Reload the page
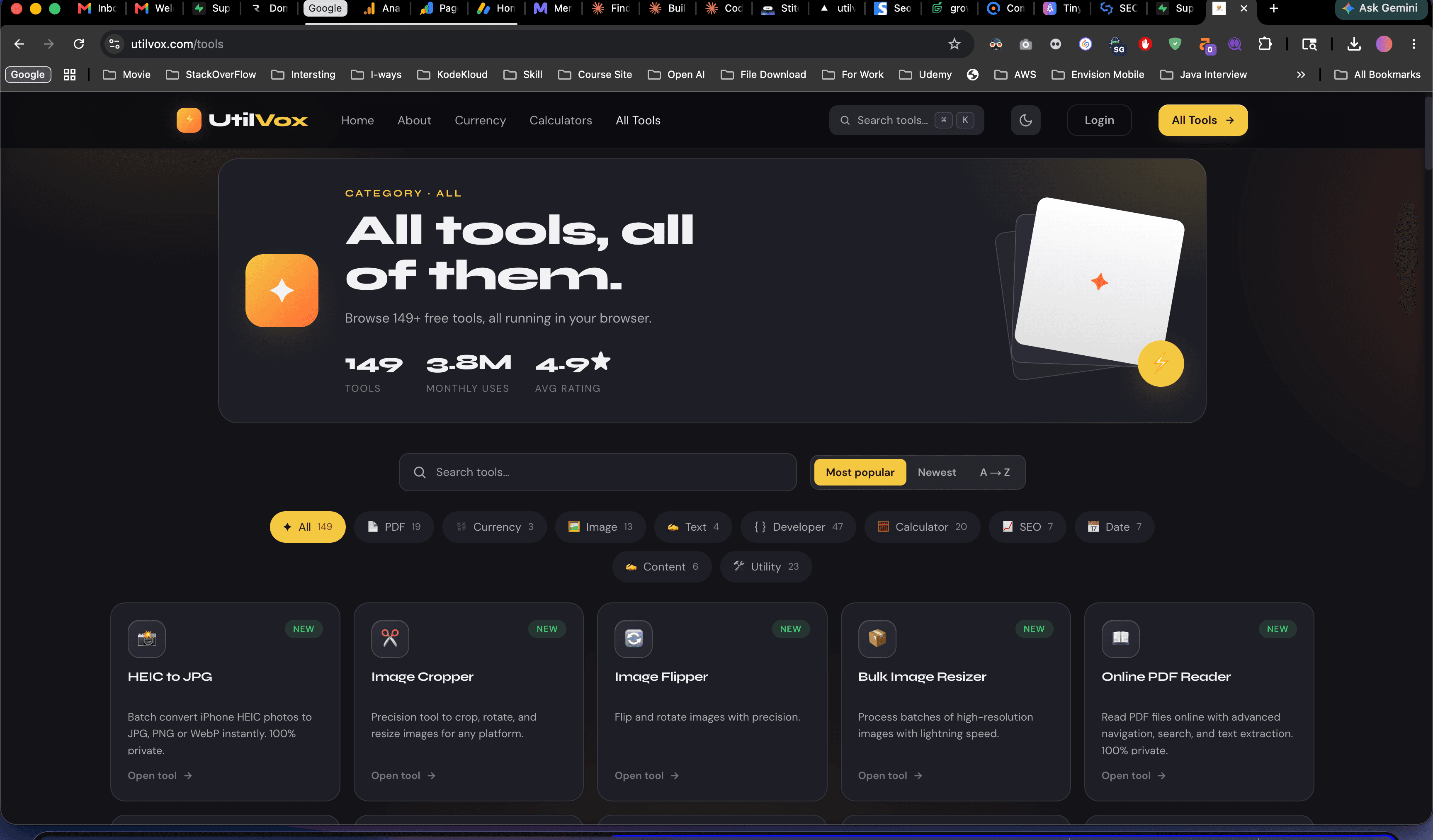This screenshot has width=1433, height=840. pyautogui.click(x=78, y=44)
